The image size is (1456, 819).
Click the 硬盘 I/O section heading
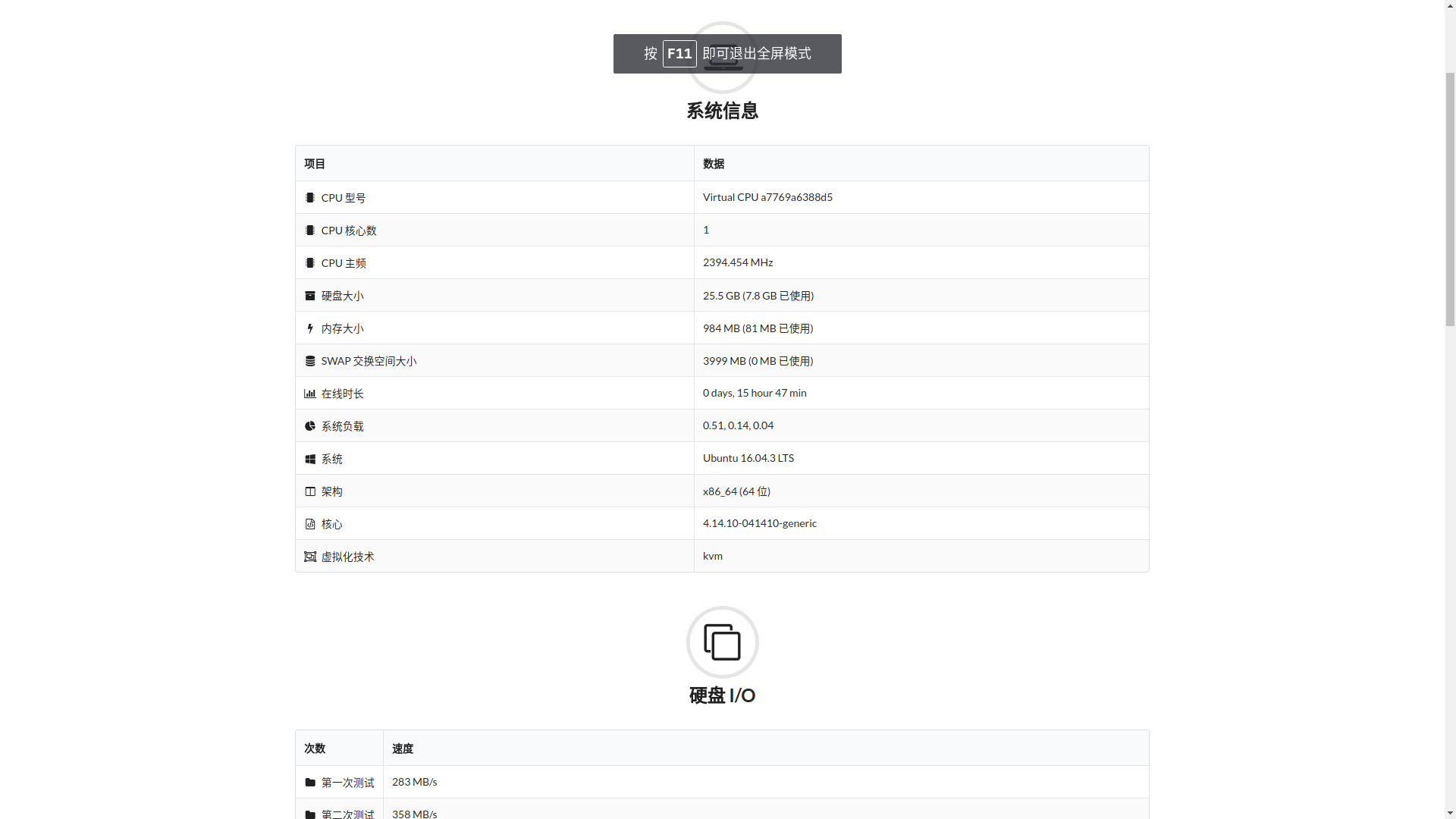722,695
